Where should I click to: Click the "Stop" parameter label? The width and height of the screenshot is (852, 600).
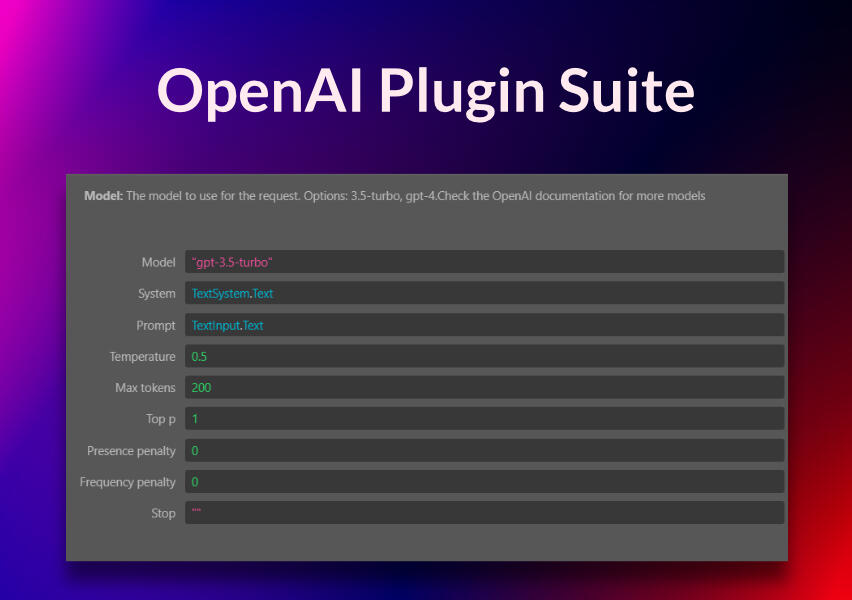163,513
